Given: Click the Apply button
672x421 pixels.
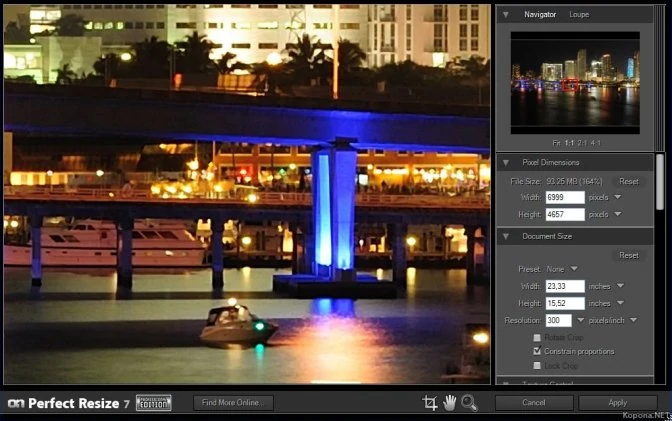Looking at the screenshot, I should point(618,403).
